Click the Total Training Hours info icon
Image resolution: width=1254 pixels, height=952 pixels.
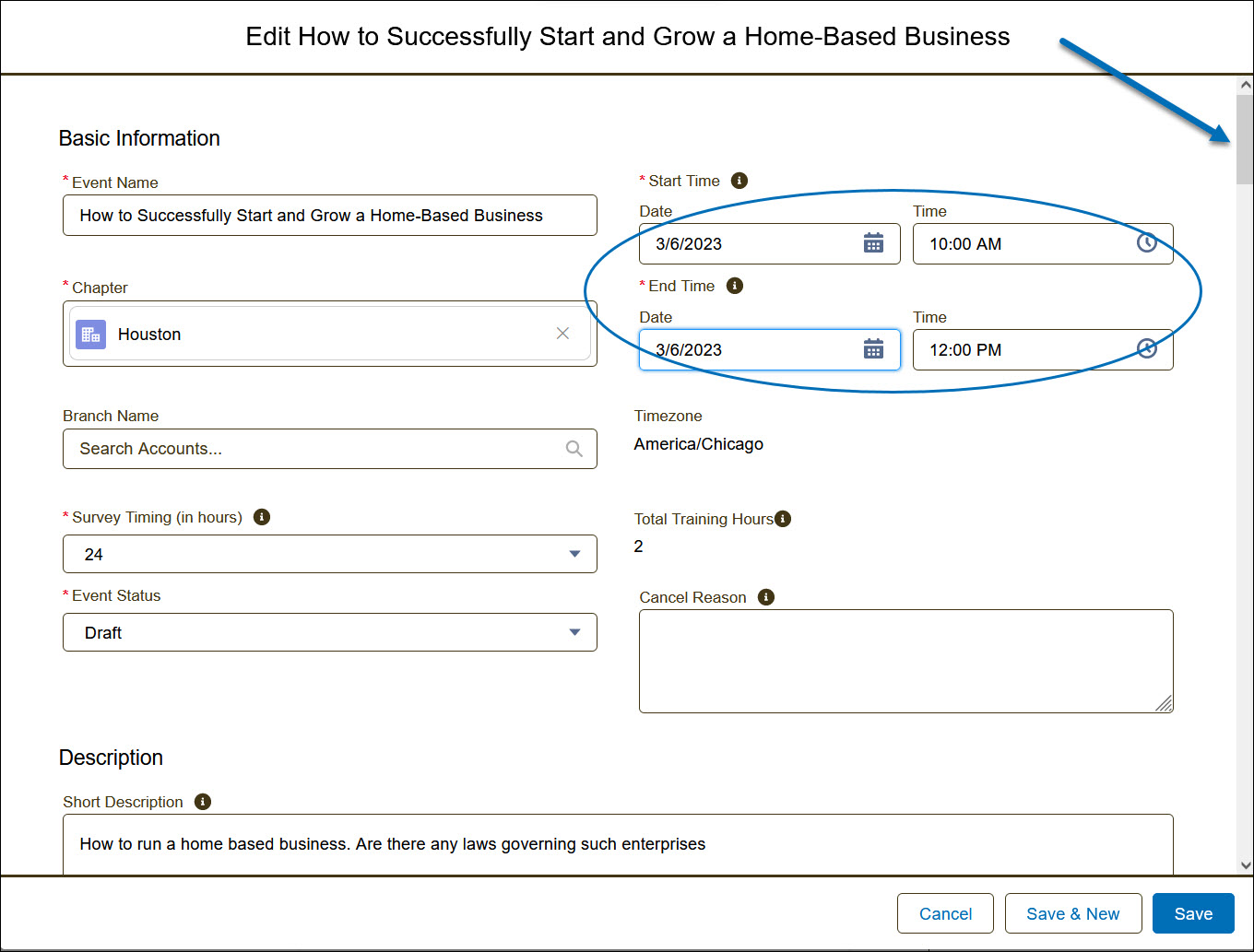pos(783,519)
